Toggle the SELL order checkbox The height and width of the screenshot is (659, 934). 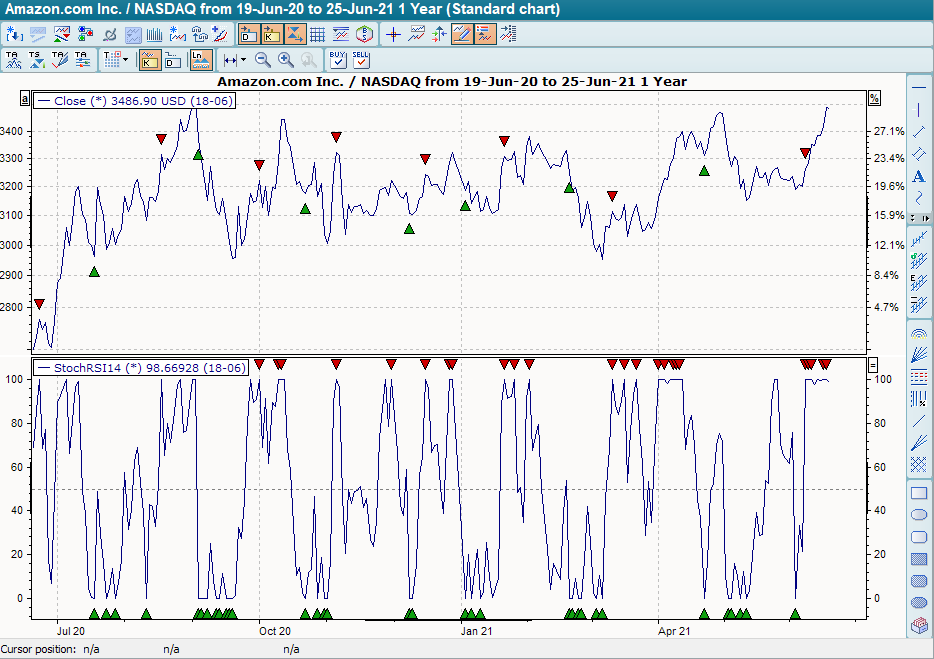(x=360, y=60)
